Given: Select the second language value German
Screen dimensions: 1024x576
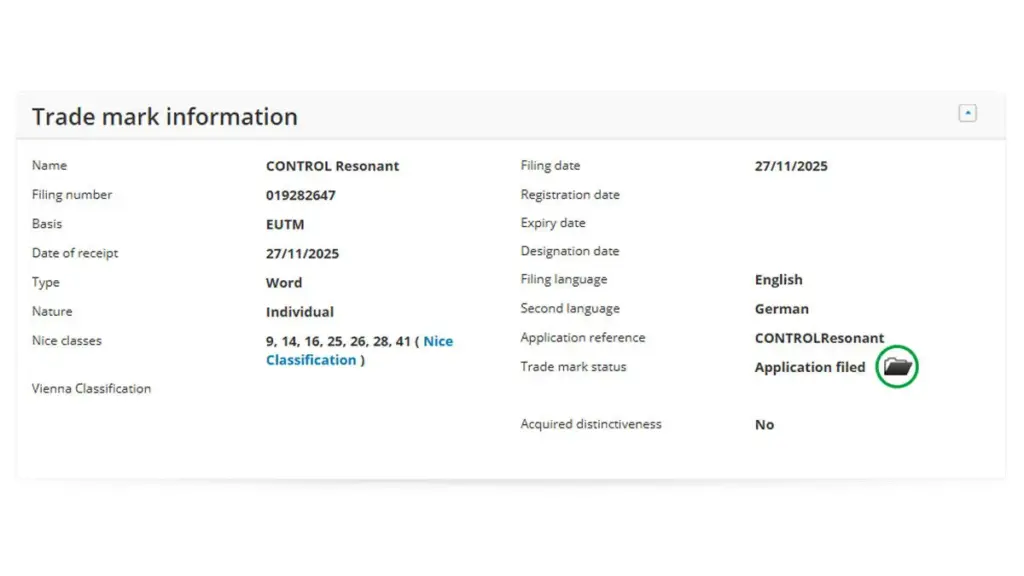Looking at the screenshot, I should pos(782,309).
